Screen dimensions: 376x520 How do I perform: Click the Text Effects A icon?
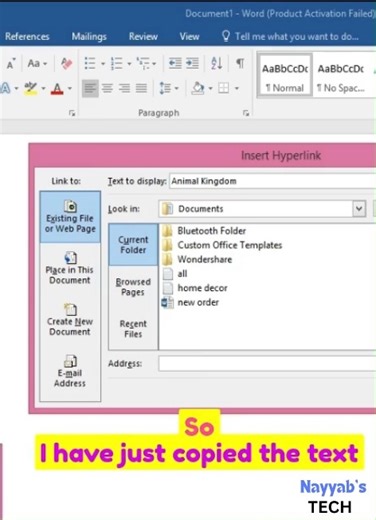pos(5,89)
